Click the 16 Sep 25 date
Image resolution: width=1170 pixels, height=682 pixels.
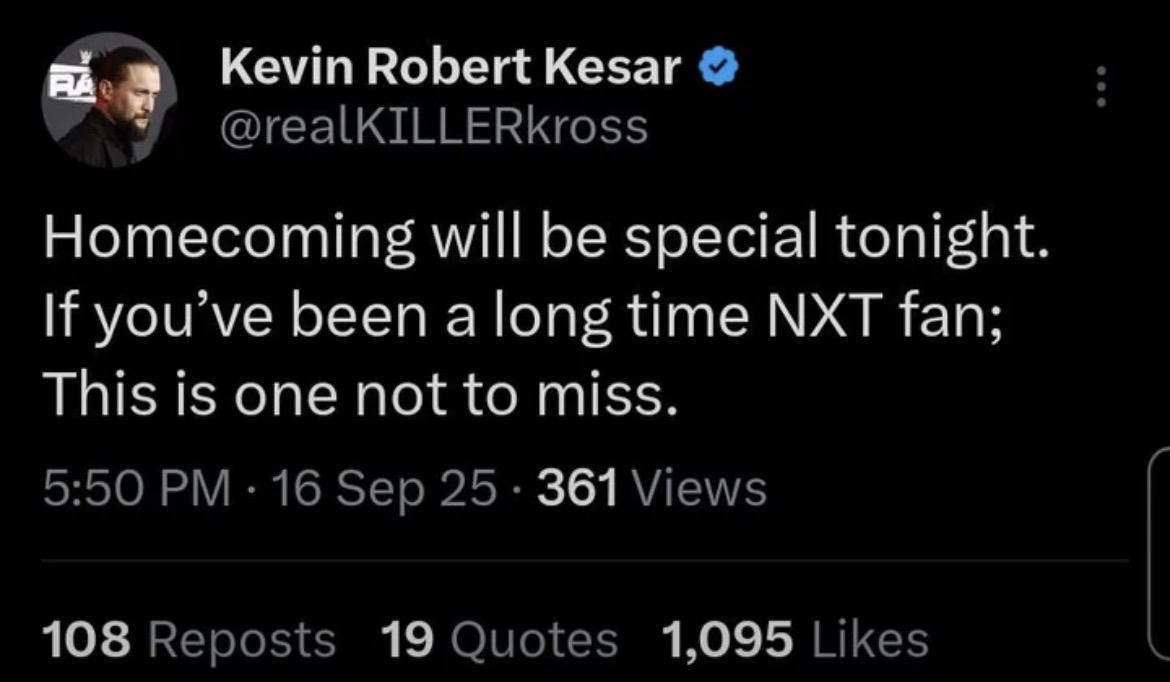click(384, 491)
